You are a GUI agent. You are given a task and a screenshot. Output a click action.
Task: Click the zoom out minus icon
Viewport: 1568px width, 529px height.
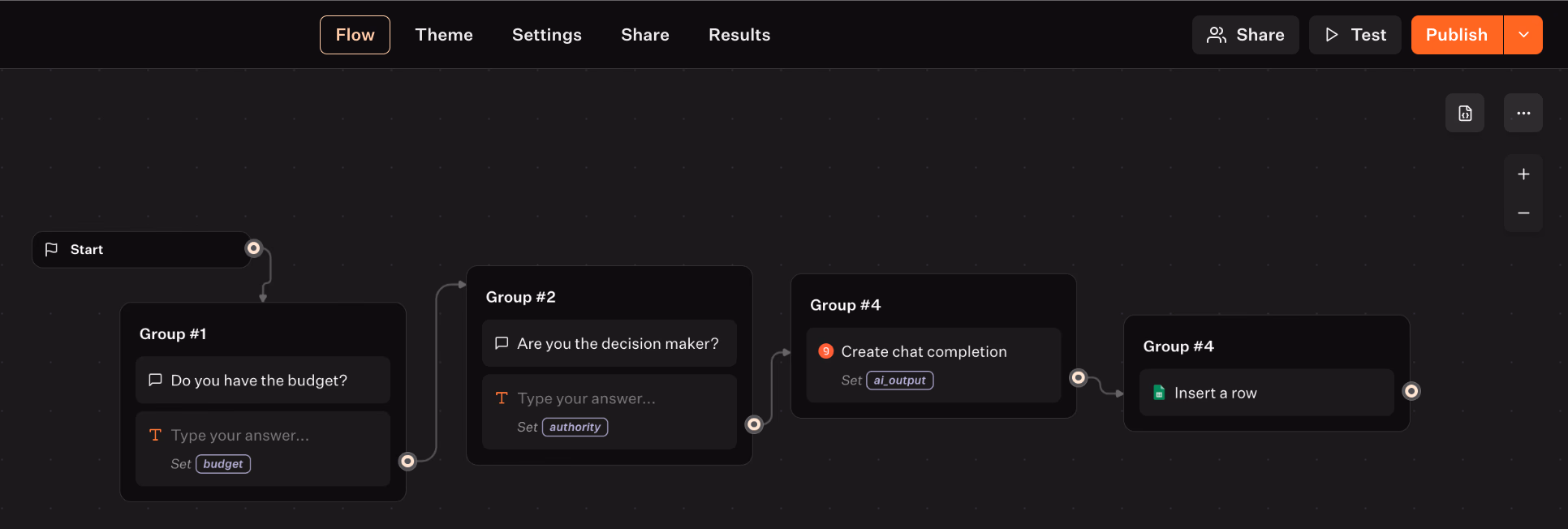tap(1523, 213)
